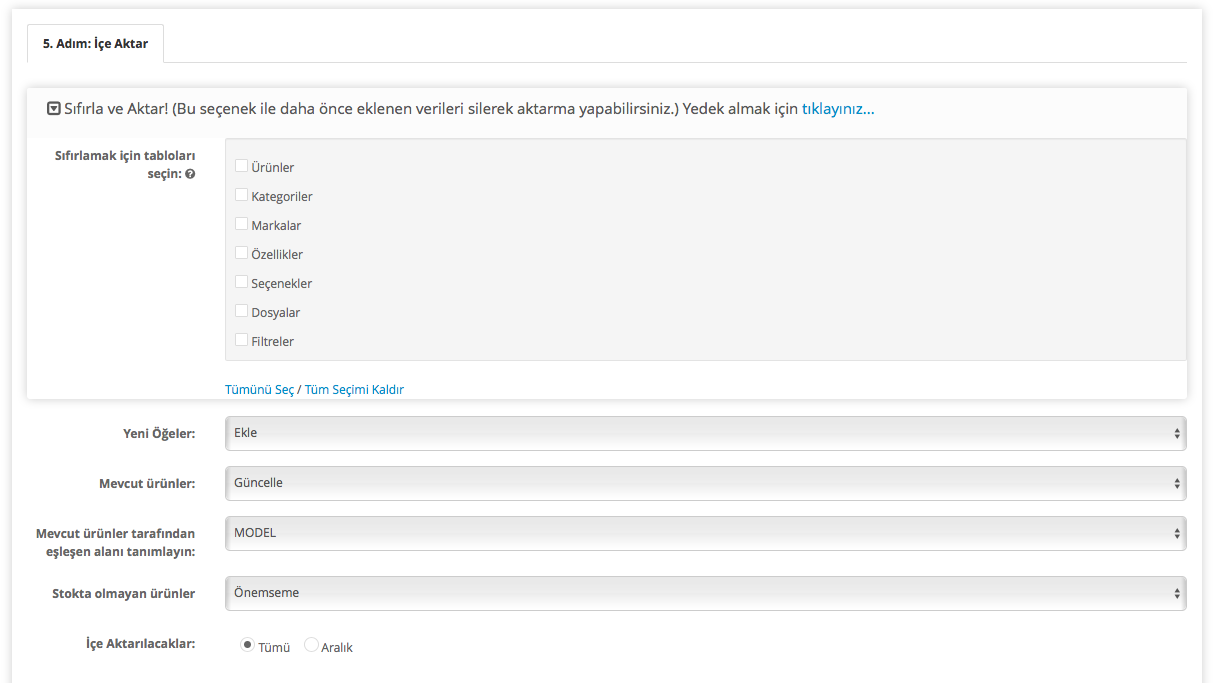Image resolution: width=1214 pixels, height=683 pixels.
Task: Enable the Ürünler checkbox
Action: coord(241,166)
